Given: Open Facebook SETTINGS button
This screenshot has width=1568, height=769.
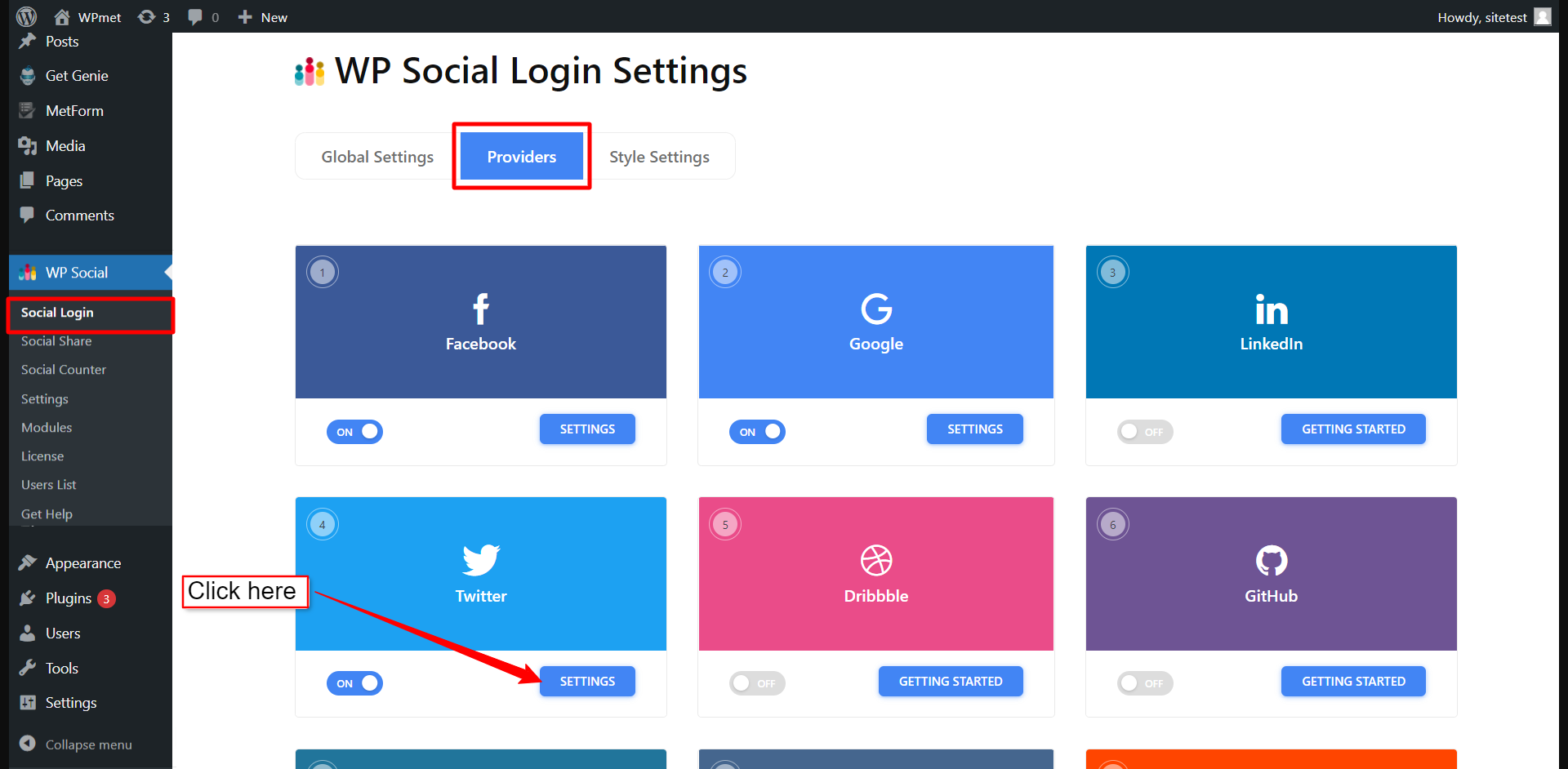Looking at the screenshot, I should point(587,429).
